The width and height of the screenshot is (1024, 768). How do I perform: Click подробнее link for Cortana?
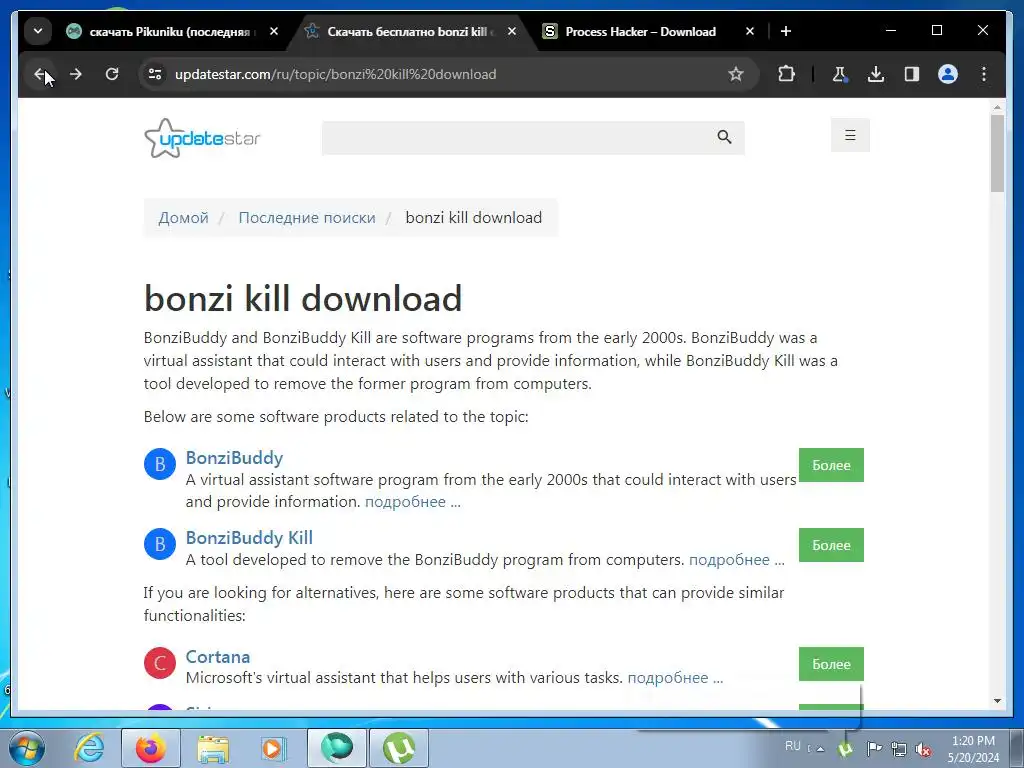point(675,678)
